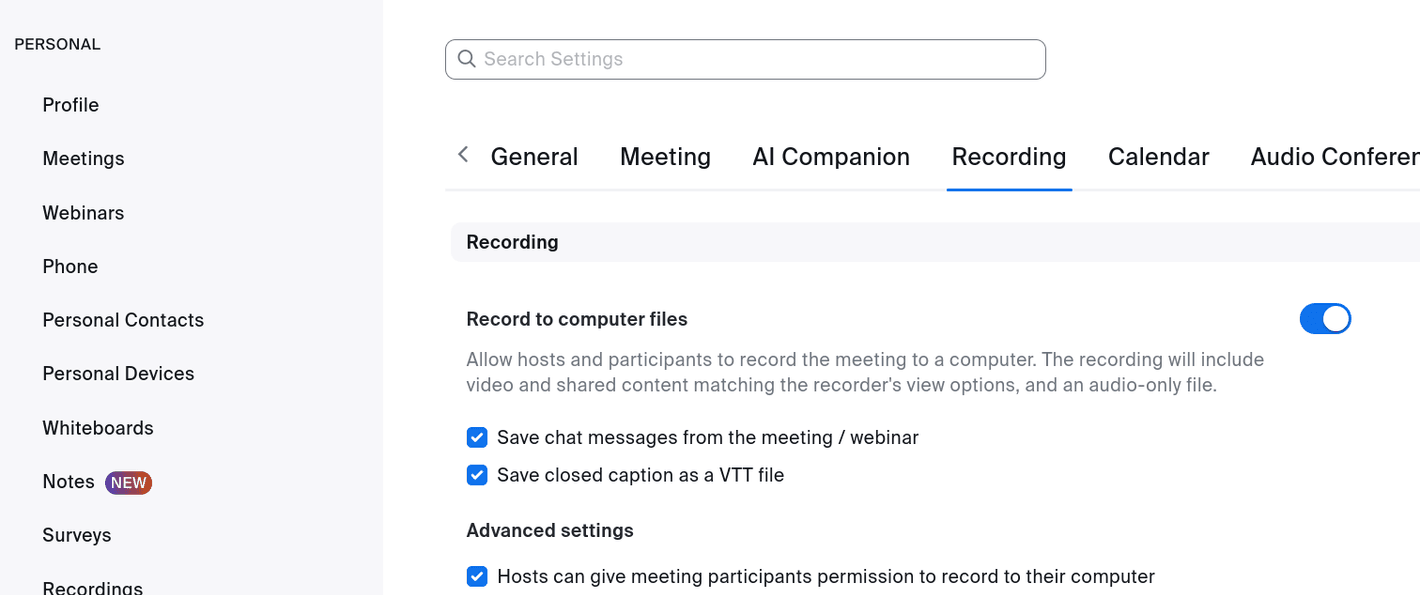This screenshot has width=1420, height=595.
Task: Open Personal Devices page
Action: pos(118,374)
